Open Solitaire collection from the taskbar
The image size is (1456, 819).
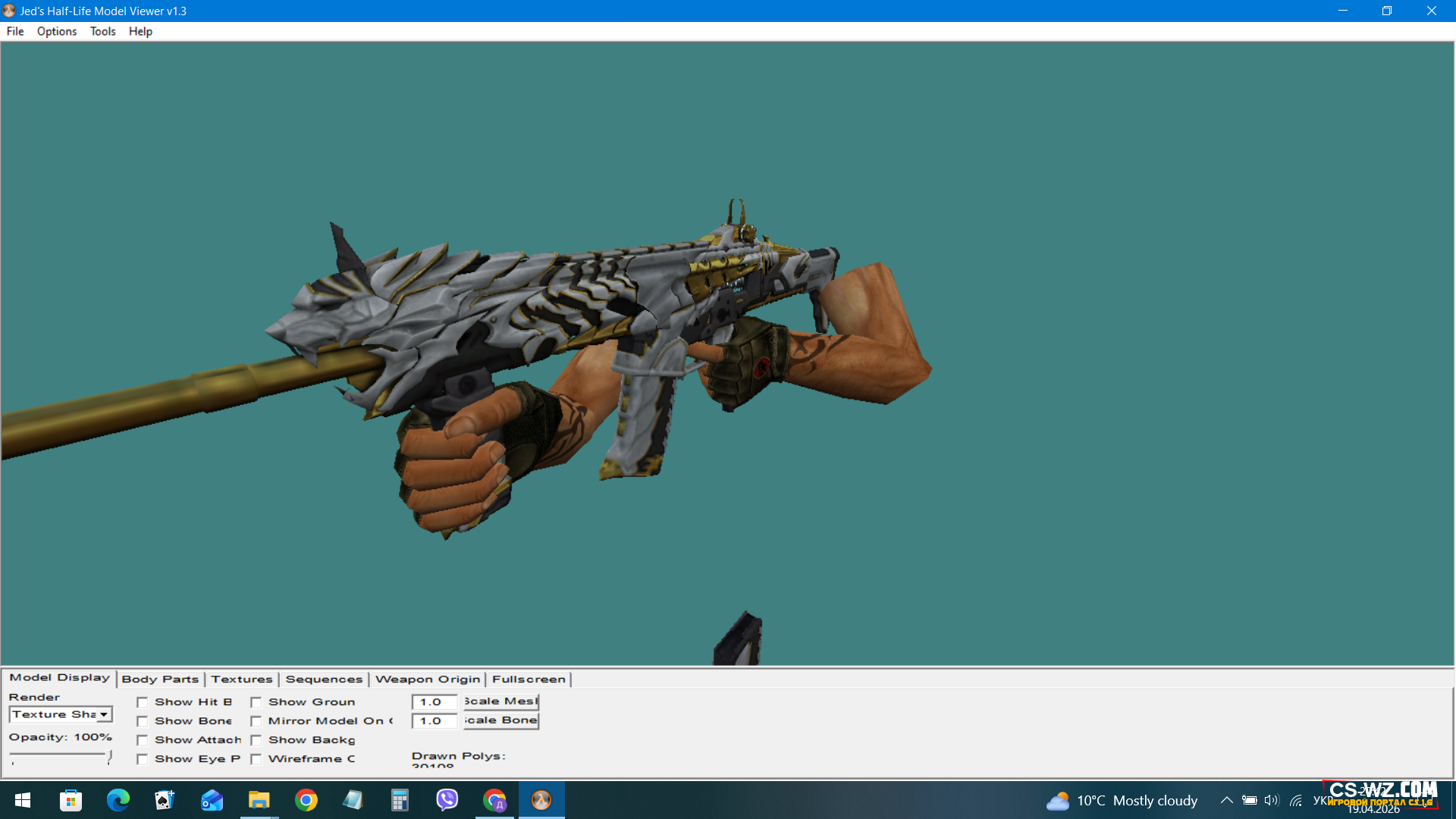(165, 800)
